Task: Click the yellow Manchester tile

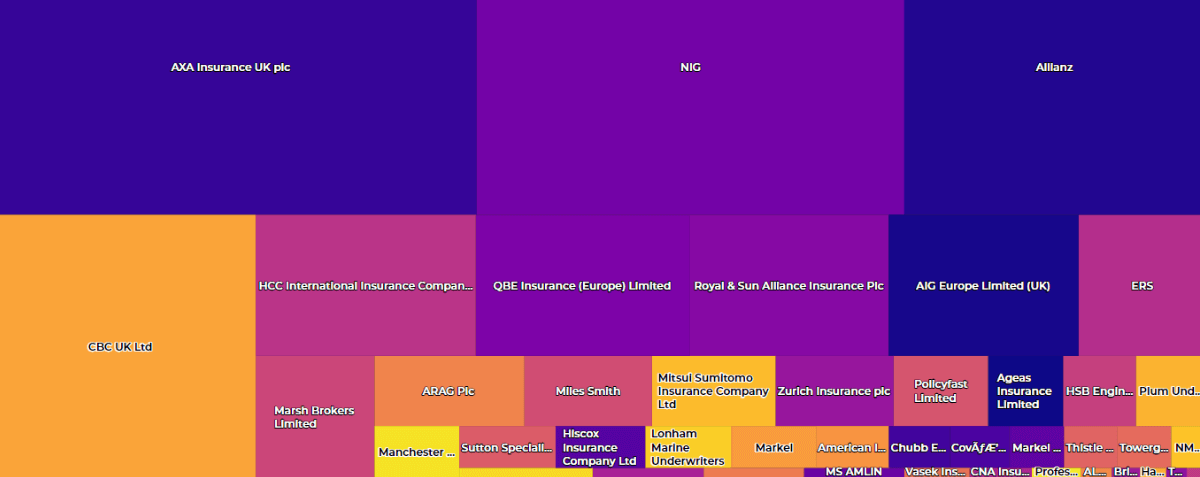Action: (x=417, y=451)
